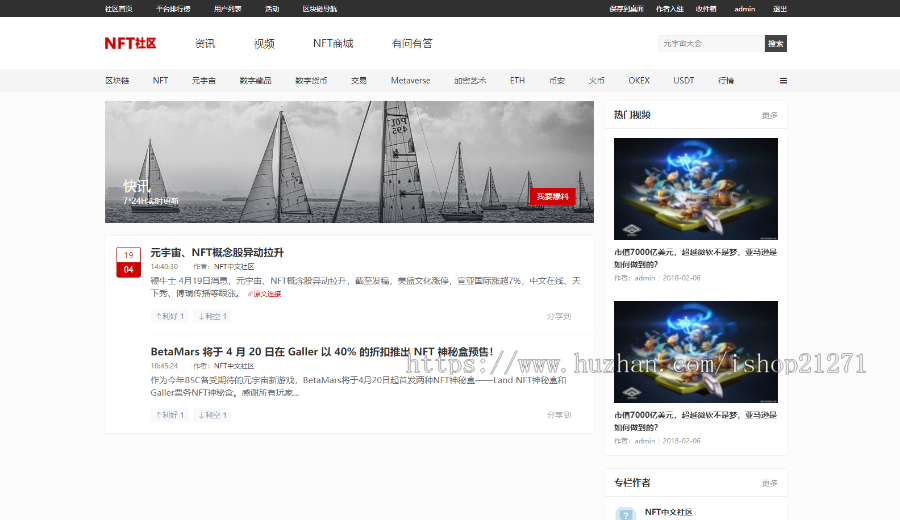Vote 利空 on 元宇宙、NFT概念股 news
This screenshot has height=520, width=900.
[212, 316]
